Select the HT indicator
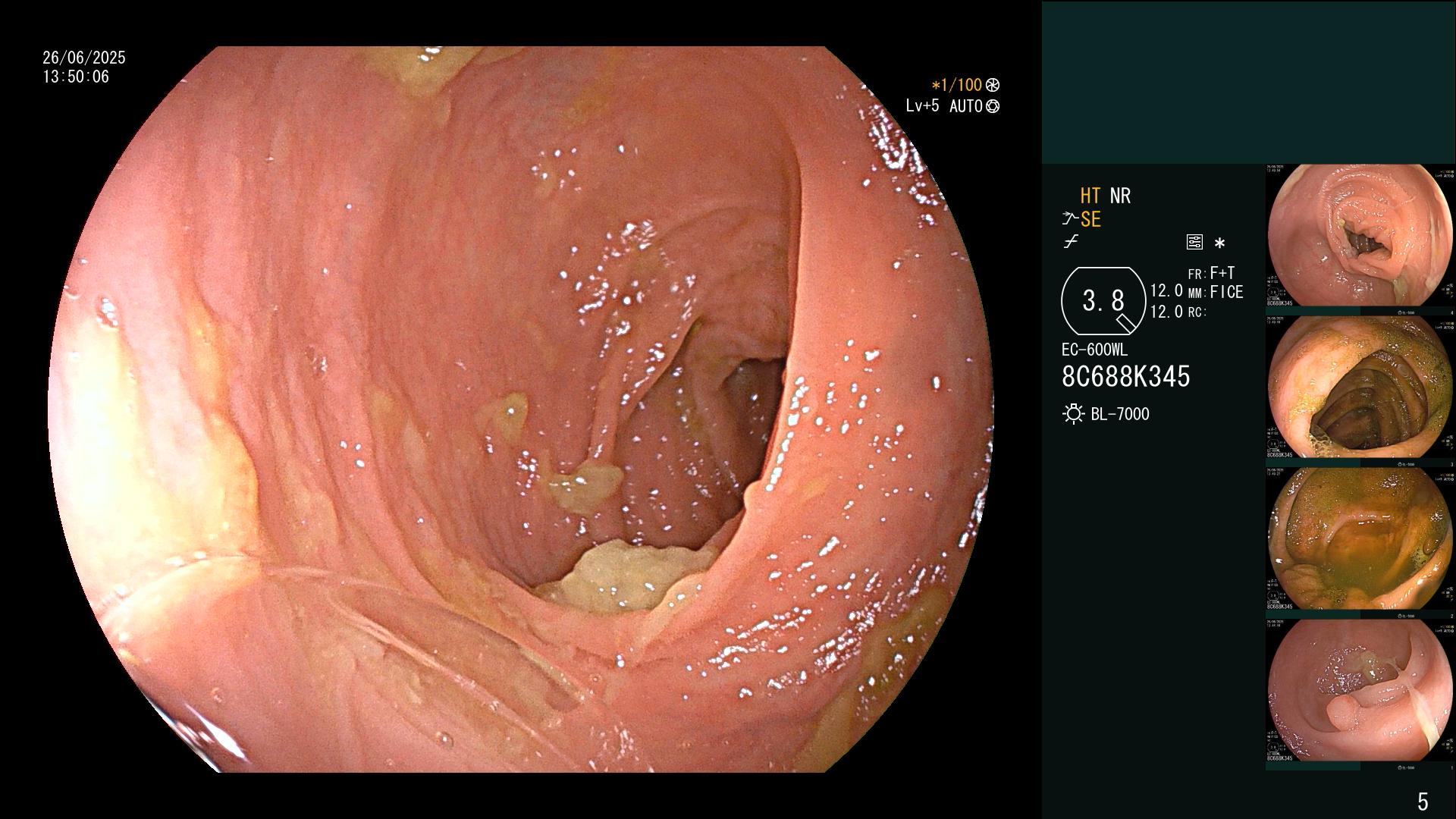This screenshot has width=1456, height=819. [x=1090, y=196]
